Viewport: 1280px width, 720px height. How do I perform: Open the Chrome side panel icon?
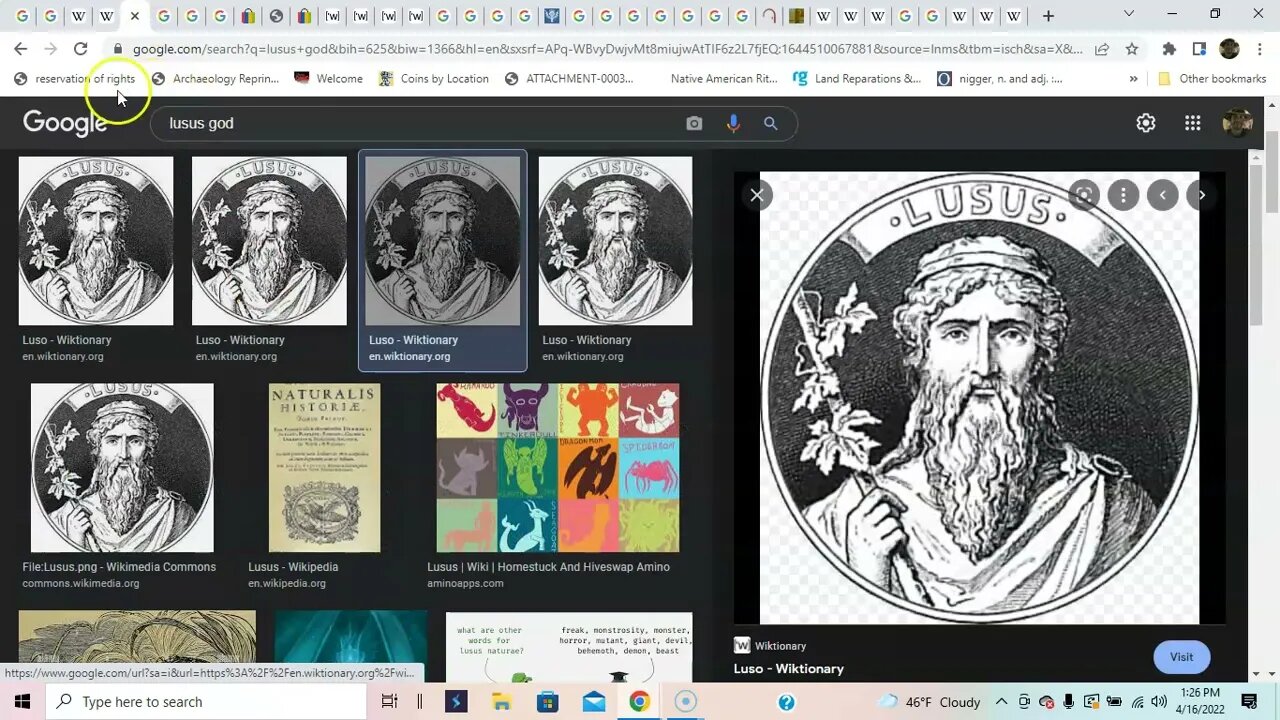(1199, 49)
